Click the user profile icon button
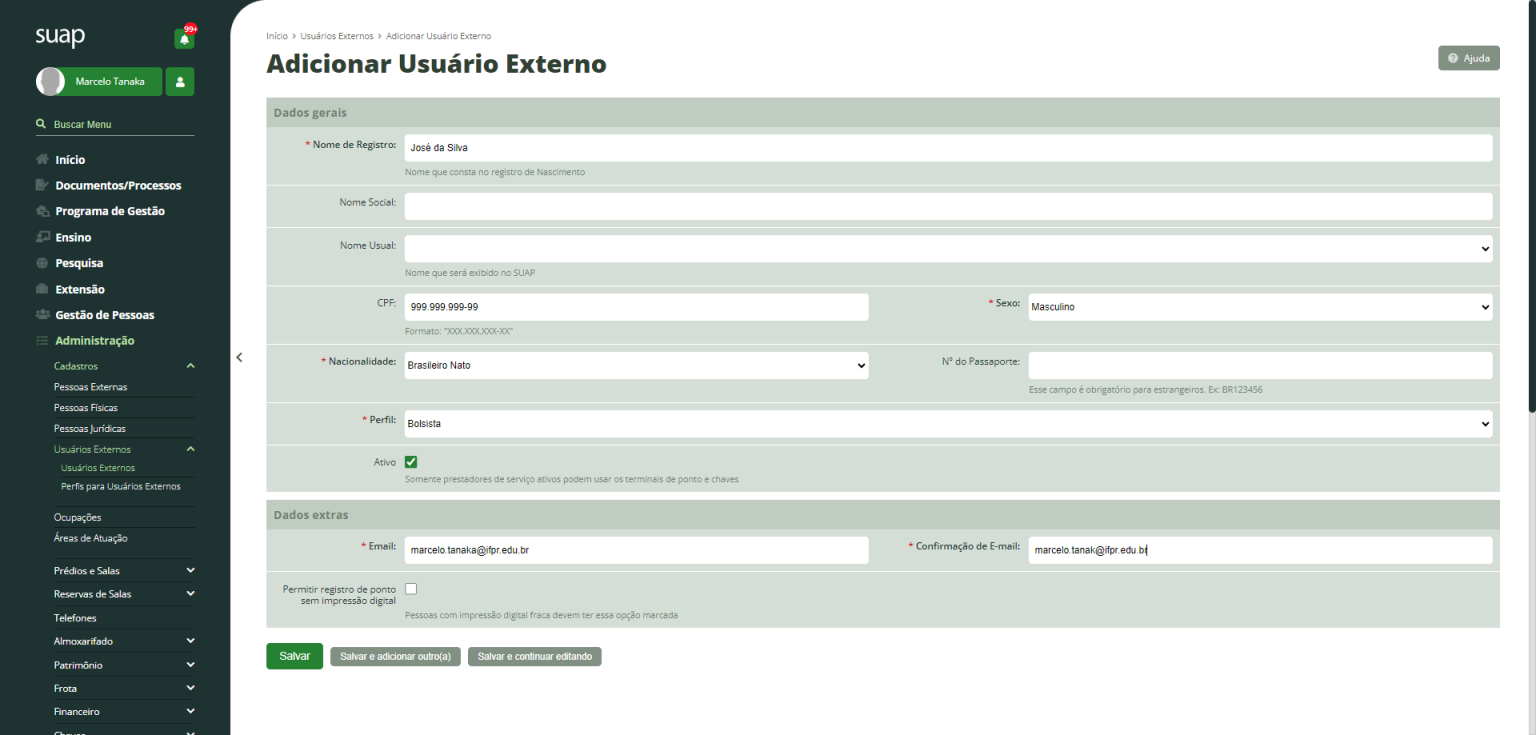This screenshot has width=1536, height=735. 180,82
